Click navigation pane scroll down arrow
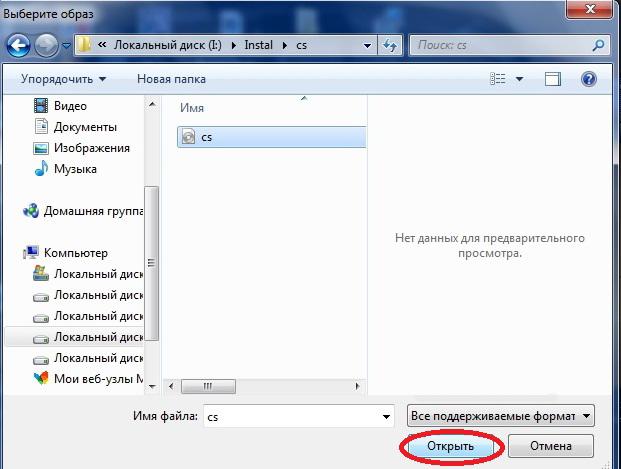The image size is (621, 469). 152,386
